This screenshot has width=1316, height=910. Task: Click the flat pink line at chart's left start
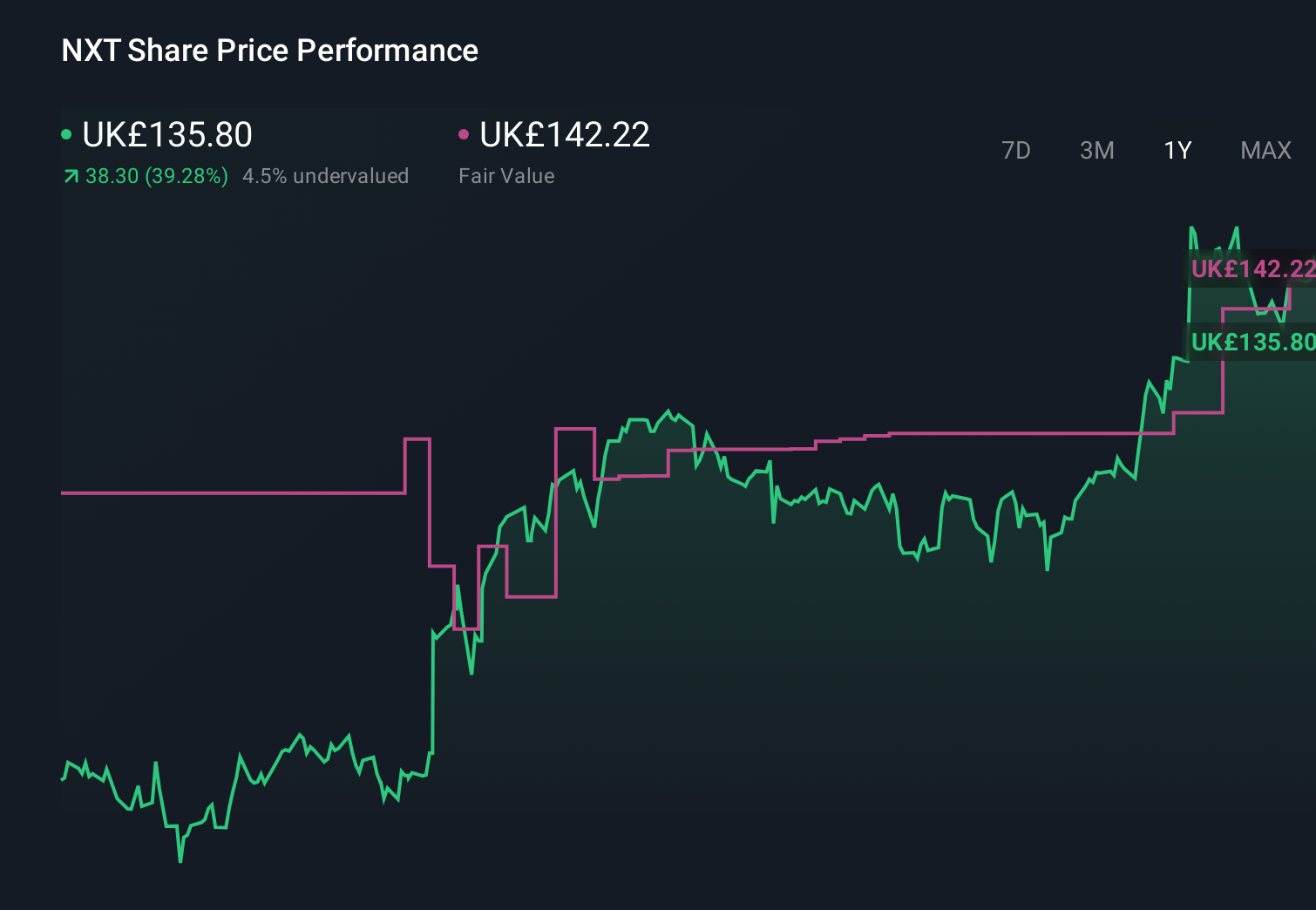[227, 492]
